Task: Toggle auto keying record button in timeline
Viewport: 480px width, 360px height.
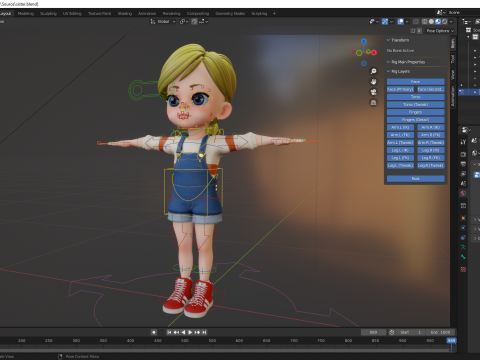Action: point(154,332)
